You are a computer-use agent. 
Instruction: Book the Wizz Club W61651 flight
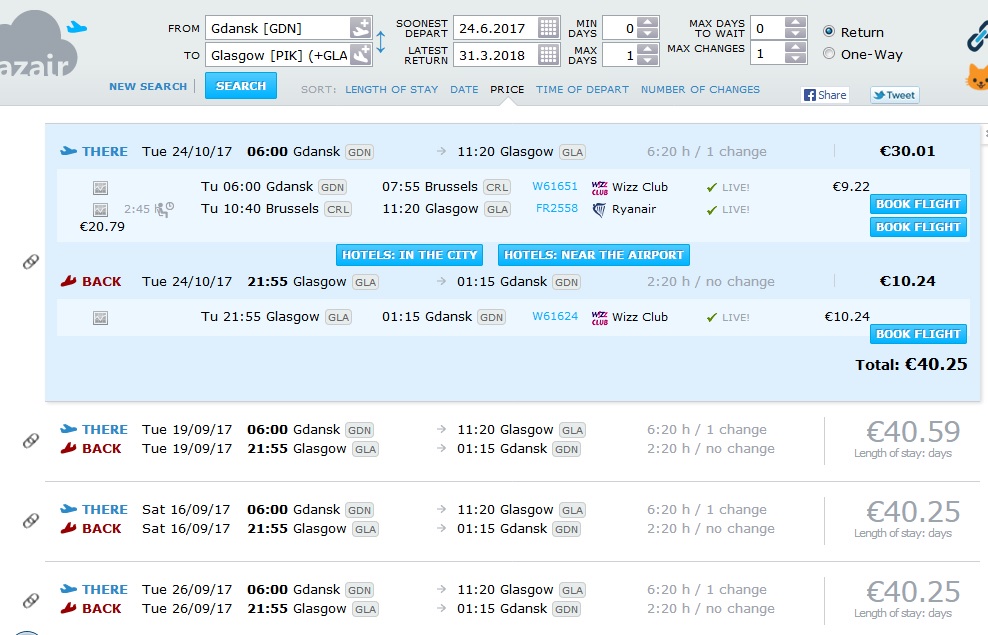[918, 204]
